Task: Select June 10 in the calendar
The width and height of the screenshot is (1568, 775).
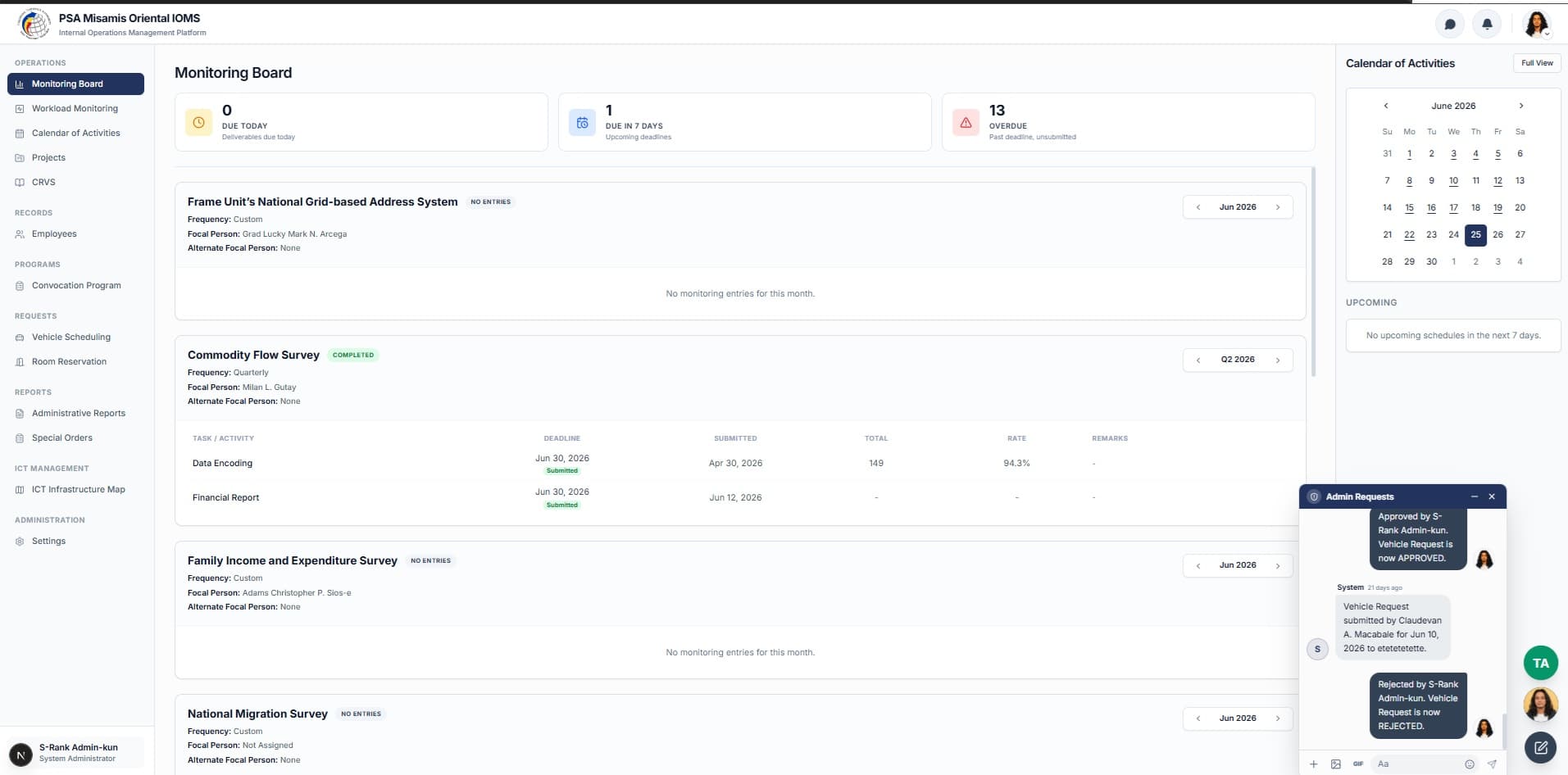Action: point(1453,180)
